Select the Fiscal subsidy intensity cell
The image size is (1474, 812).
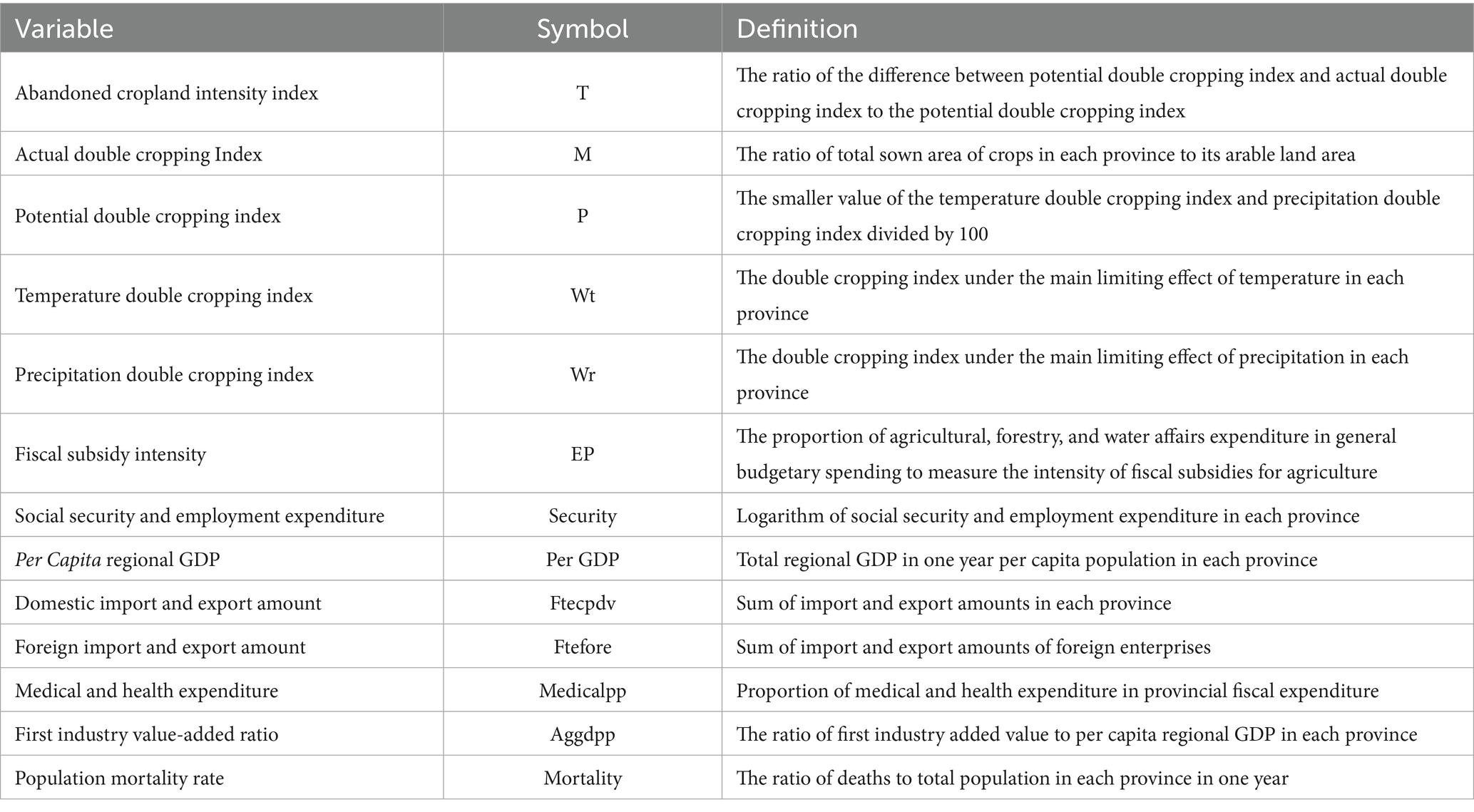point(111,454)
